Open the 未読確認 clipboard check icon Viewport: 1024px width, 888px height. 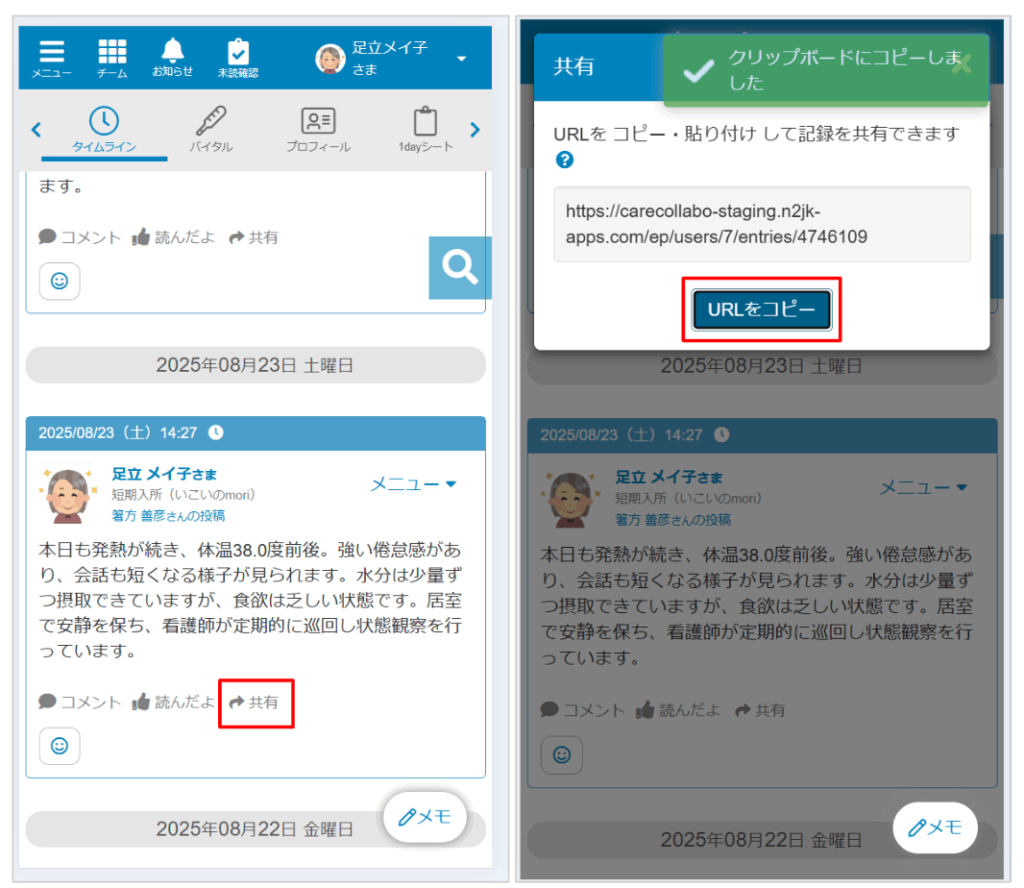[238, 58]
